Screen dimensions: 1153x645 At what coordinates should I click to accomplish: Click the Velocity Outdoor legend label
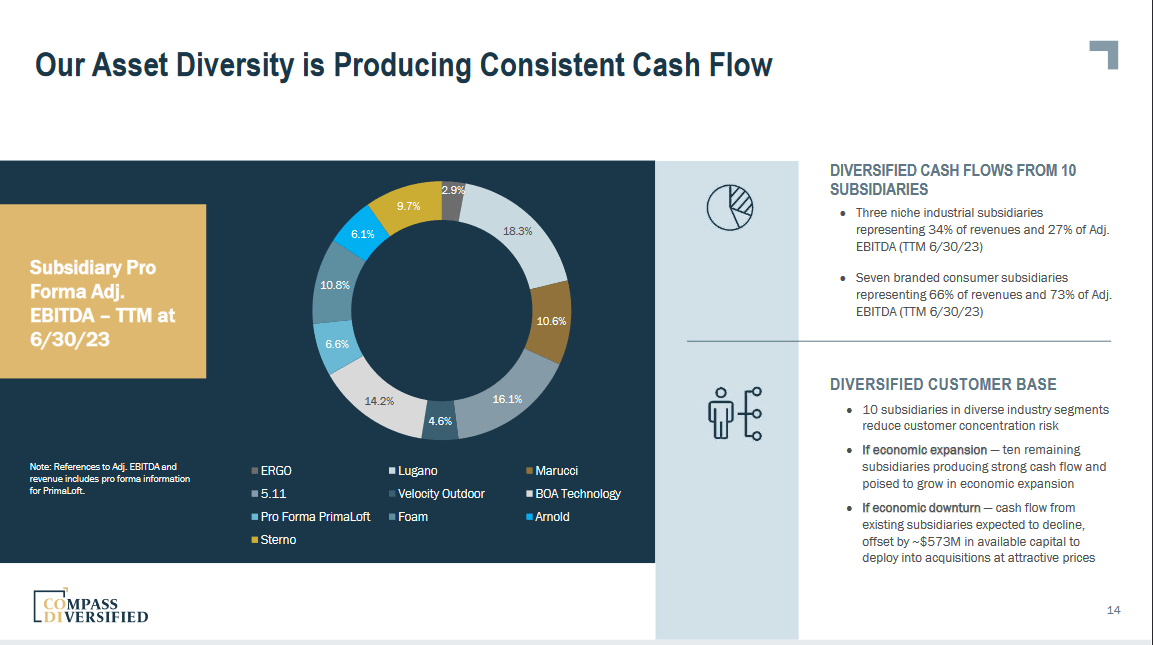[x=444, y=493]
